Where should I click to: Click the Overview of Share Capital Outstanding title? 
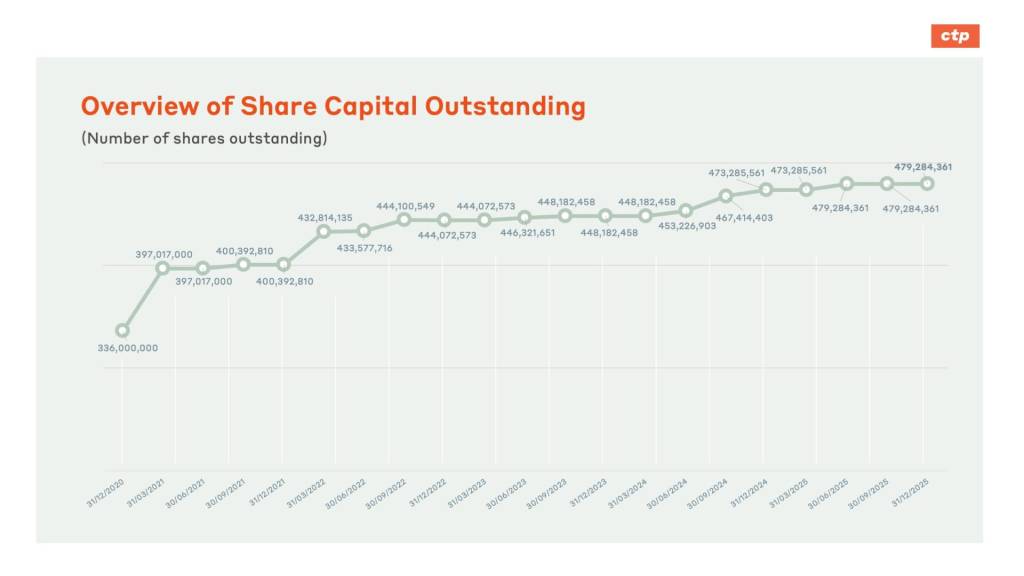[x=333, y=107]
